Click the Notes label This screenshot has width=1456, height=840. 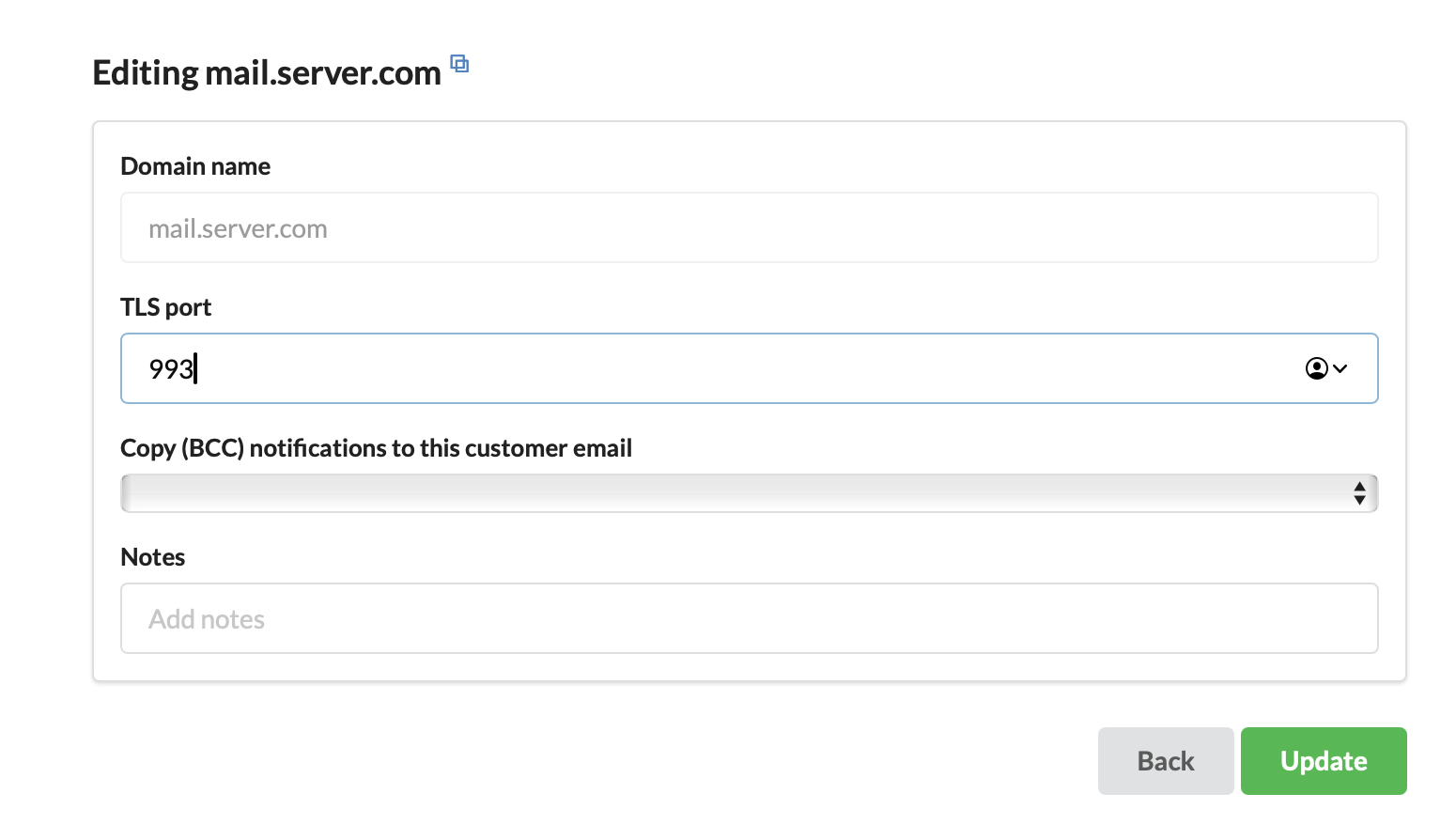153,557
